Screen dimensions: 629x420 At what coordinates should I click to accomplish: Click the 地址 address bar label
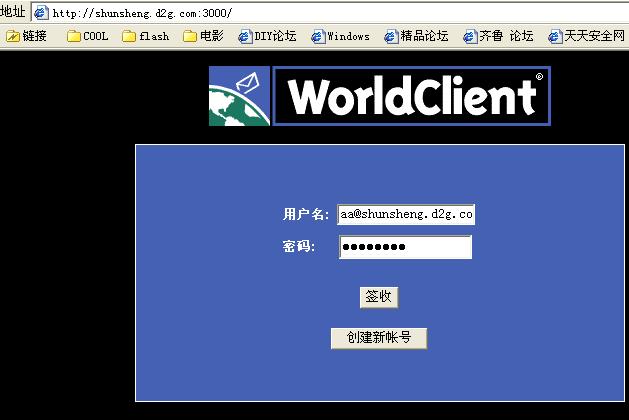(13, 13)
